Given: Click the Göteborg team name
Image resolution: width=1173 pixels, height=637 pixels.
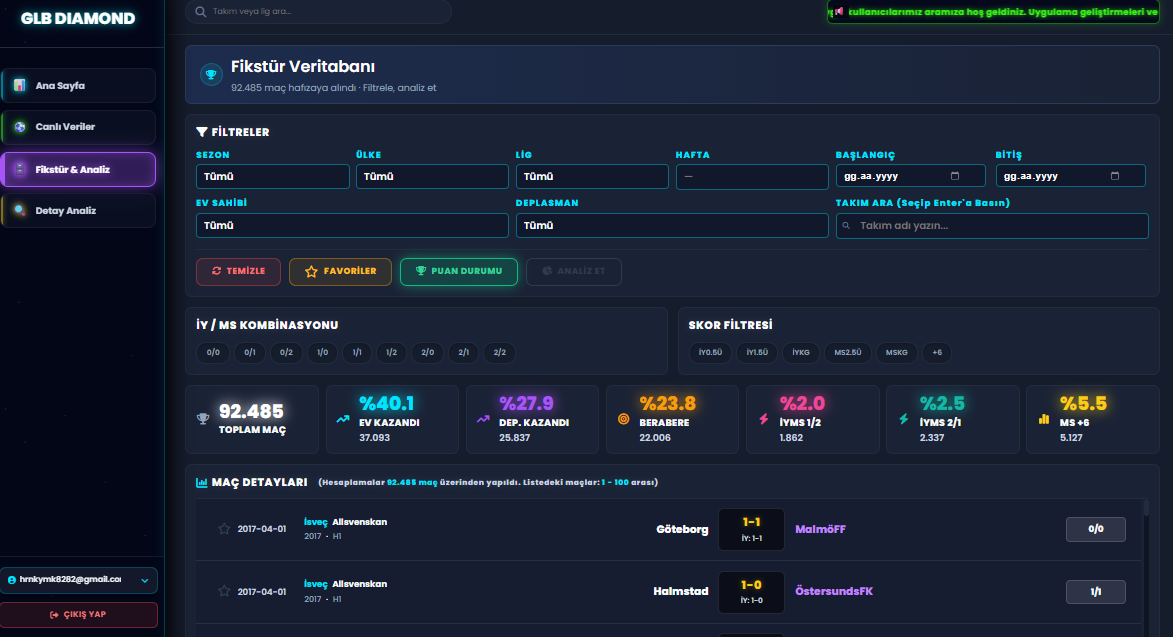Looking at the screenshot, I should point(682,529).
